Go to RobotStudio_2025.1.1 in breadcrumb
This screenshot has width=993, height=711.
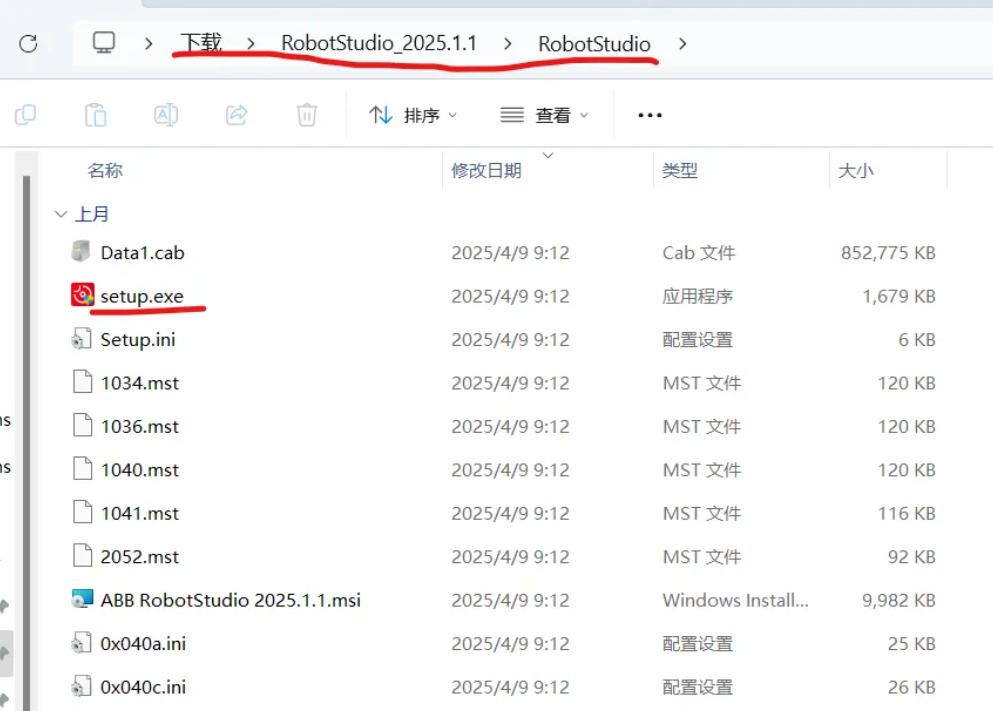pos(379,43)
